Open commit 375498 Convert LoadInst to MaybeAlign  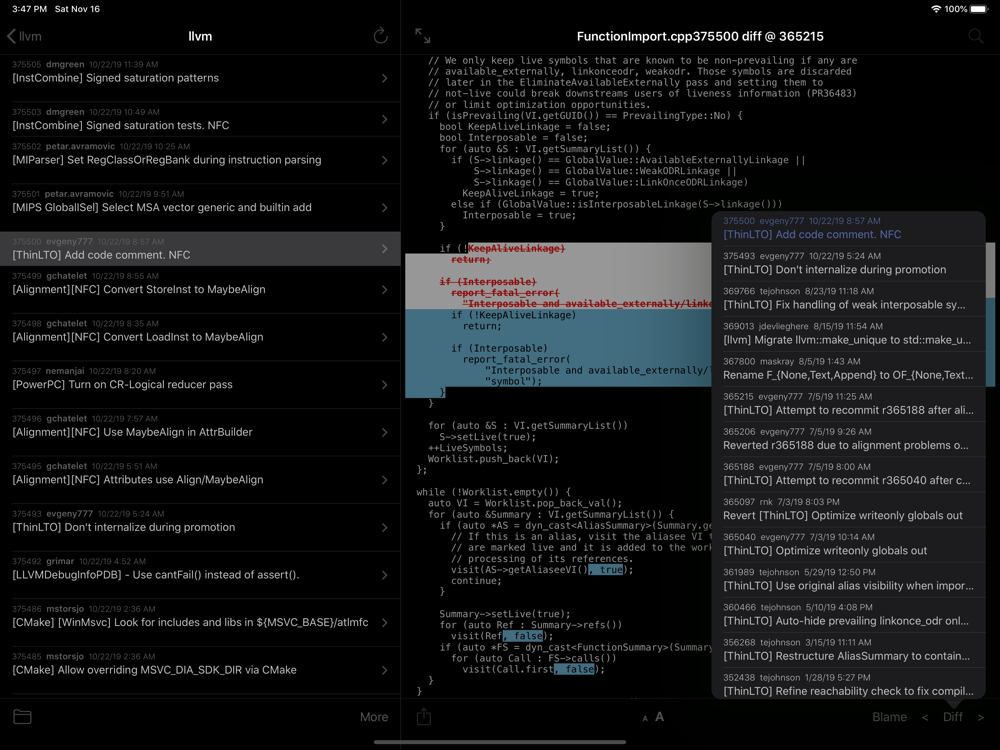pyautogui.click(x=200, y=337)
